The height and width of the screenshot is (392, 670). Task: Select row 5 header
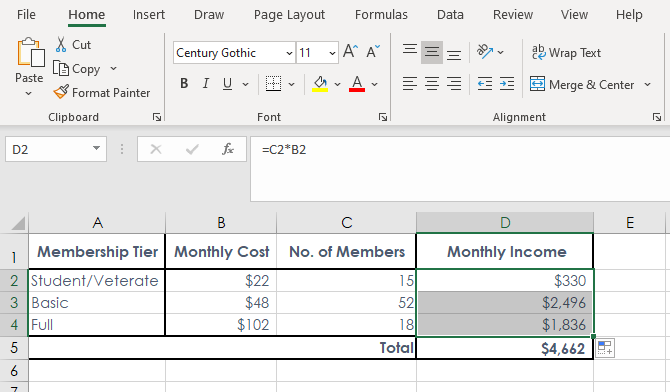(x=14, y=348)
